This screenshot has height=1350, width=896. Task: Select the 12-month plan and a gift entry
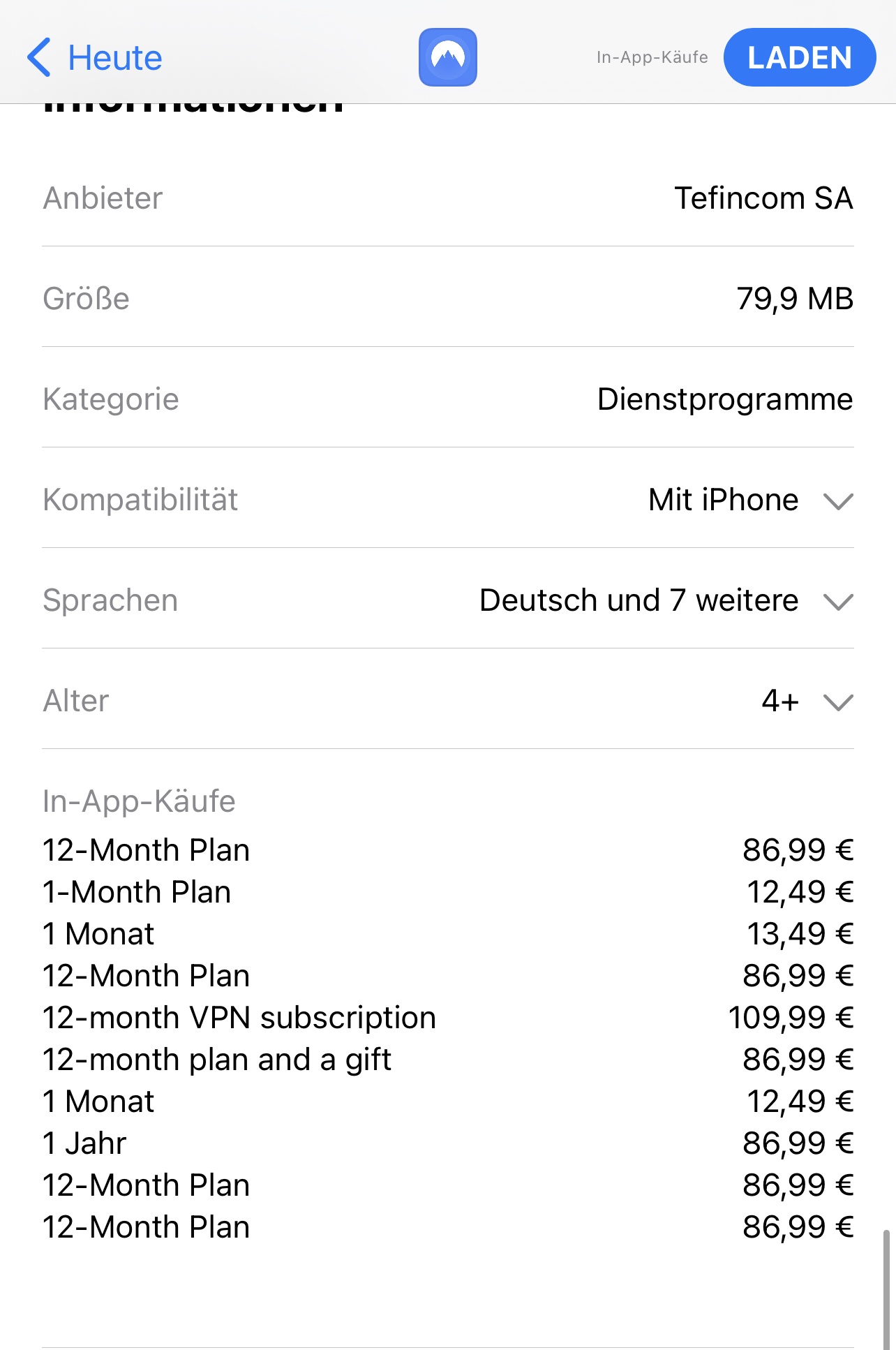click(216, 1060)
